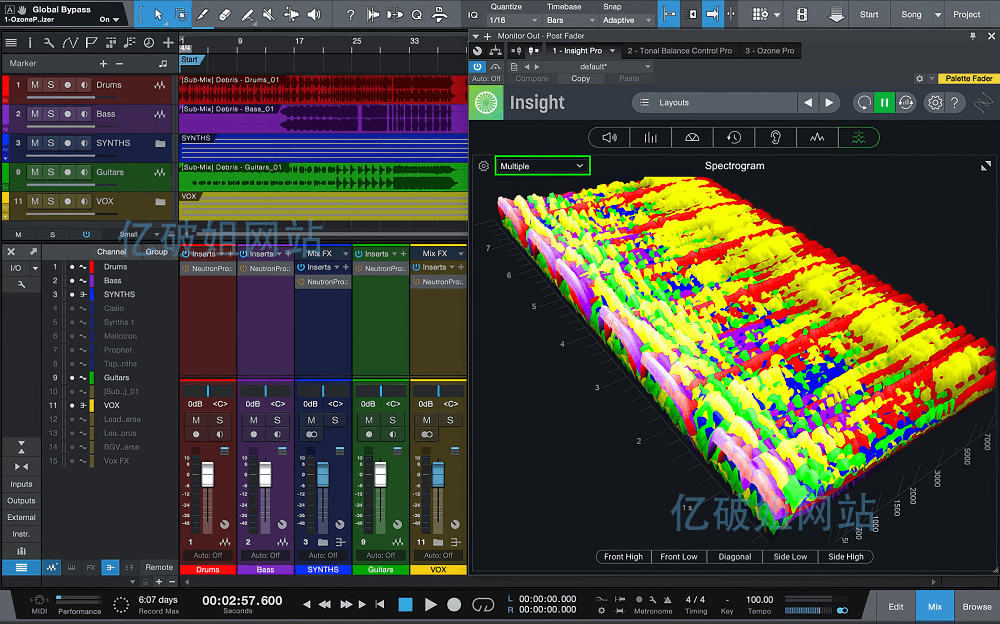Open the Browse panel tab
This screenshot has width=1000, height=624.
point(976,607)
